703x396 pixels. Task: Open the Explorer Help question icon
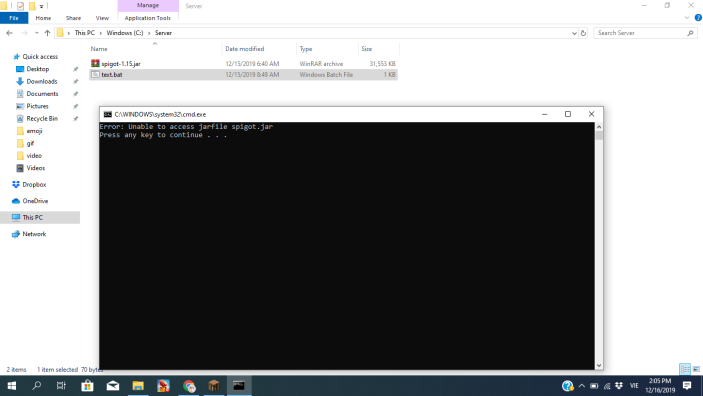pos(698,18)
